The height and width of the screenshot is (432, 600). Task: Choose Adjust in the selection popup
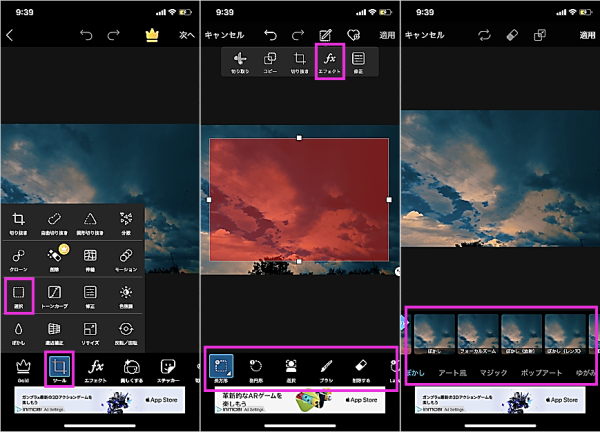pos(358,62)
